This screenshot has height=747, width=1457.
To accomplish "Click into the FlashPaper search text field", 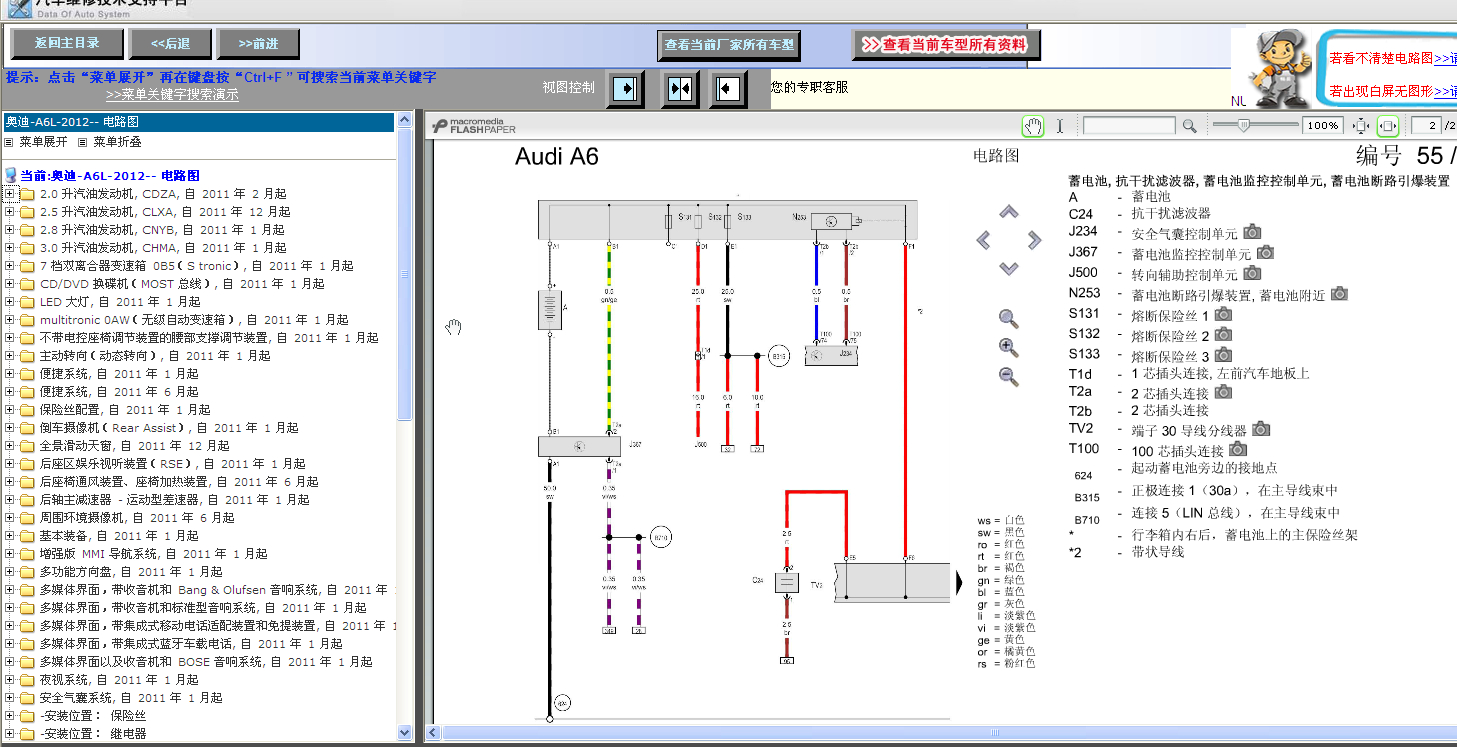I will point(1129,126).
